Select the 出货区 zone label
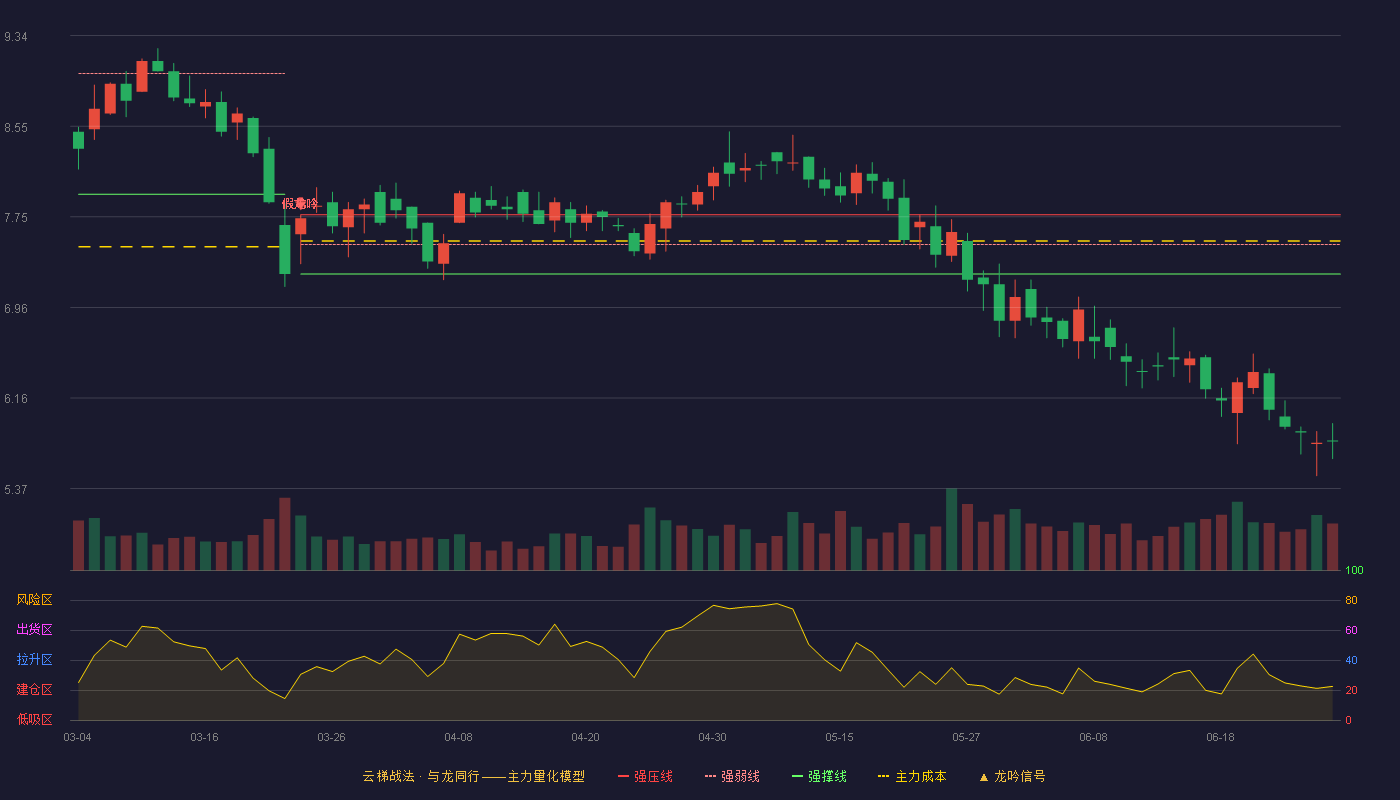The width and height of the screenshot is (1400, 800). (34, 630)
